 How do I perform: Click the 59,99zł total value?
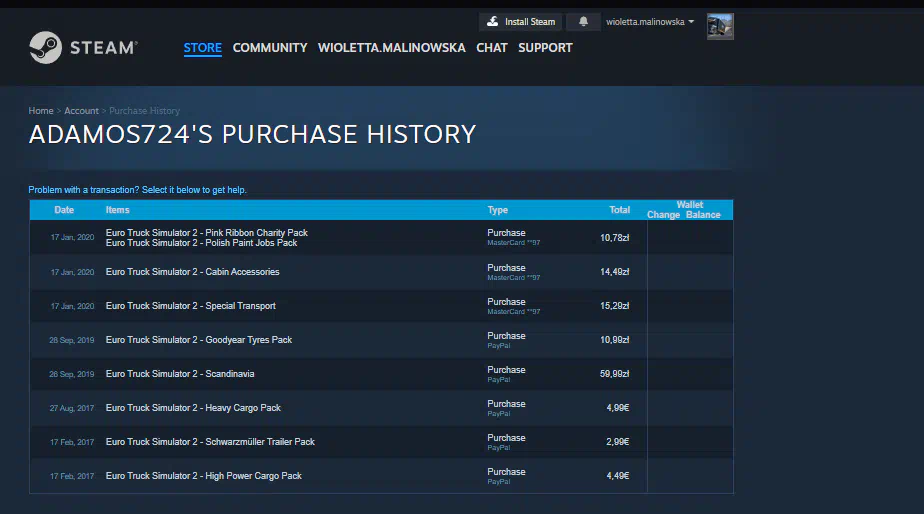pyautogui.click(x=615, y=374)
